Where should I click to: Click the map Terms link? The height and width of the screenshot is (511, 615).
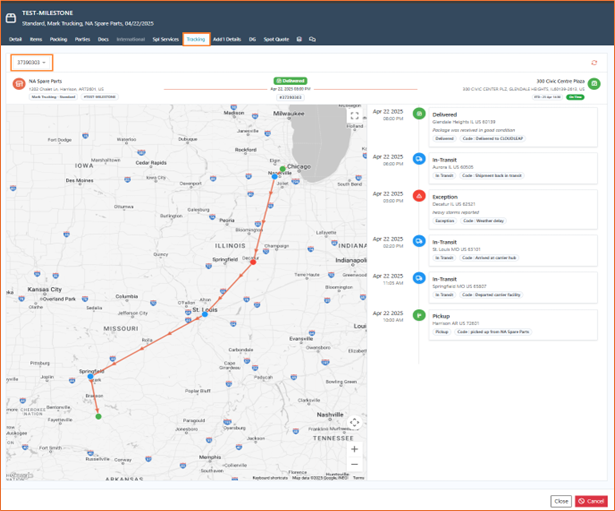point(358,478)
